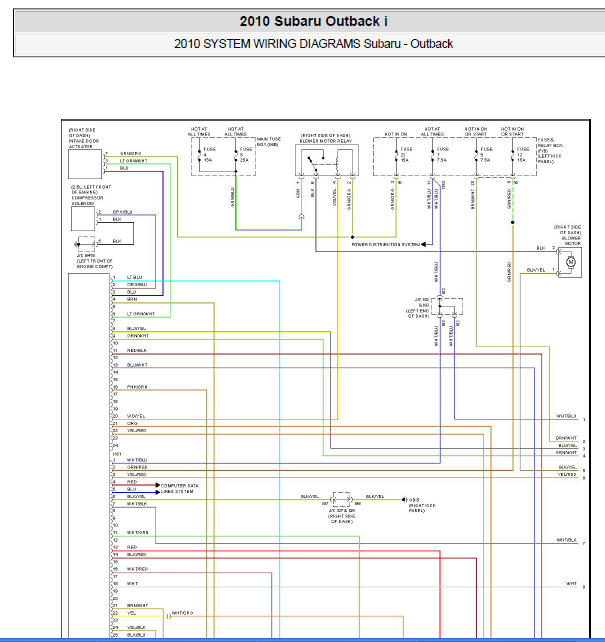Click the compressor solenoid component box
Image resolution: width=605 pixels, height=642 pixels.
83,219
